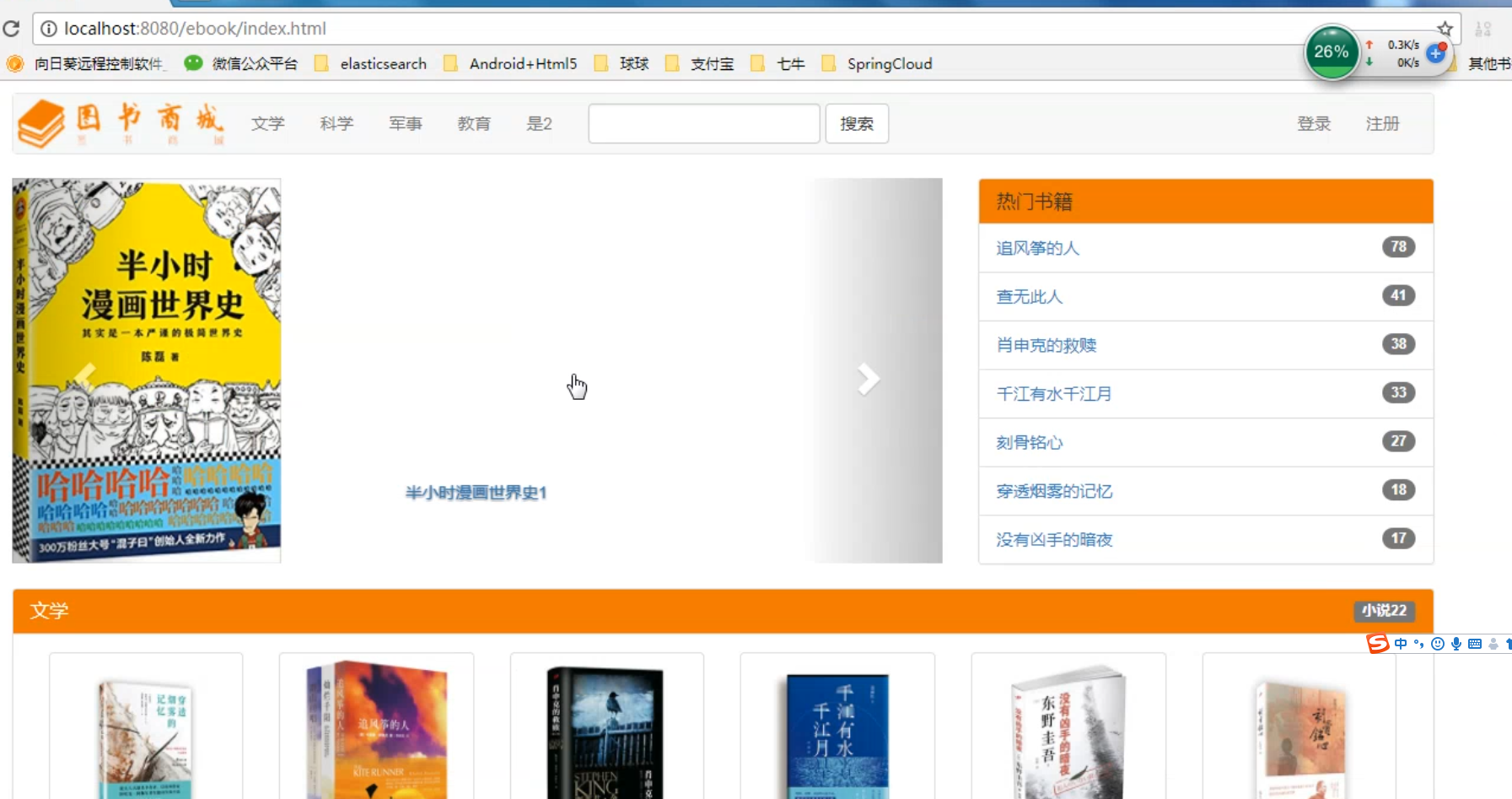Image resolution: width=1512 pixels, height=799 pixels.
Task: Open the 微信公众平台 bookmark
Action: (x=241, y=63)
